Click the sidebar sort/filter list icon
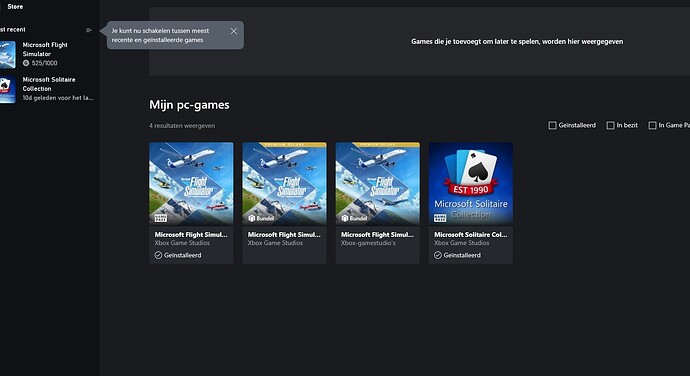This screenshot has height=376, width=690. [89, 30]
